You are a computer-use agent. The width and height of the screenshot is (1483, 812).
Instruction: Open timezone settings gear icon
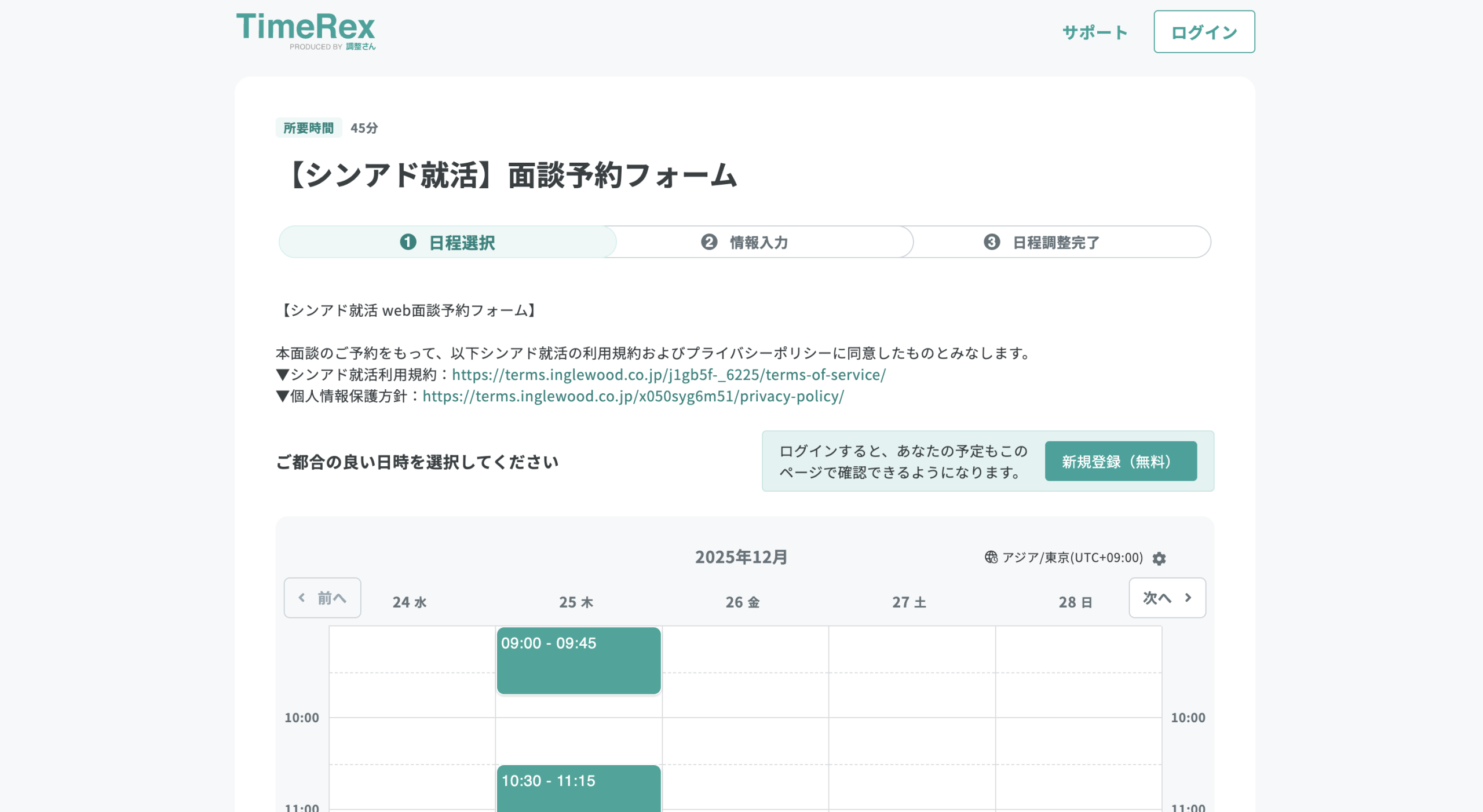tap(1159, 558)
